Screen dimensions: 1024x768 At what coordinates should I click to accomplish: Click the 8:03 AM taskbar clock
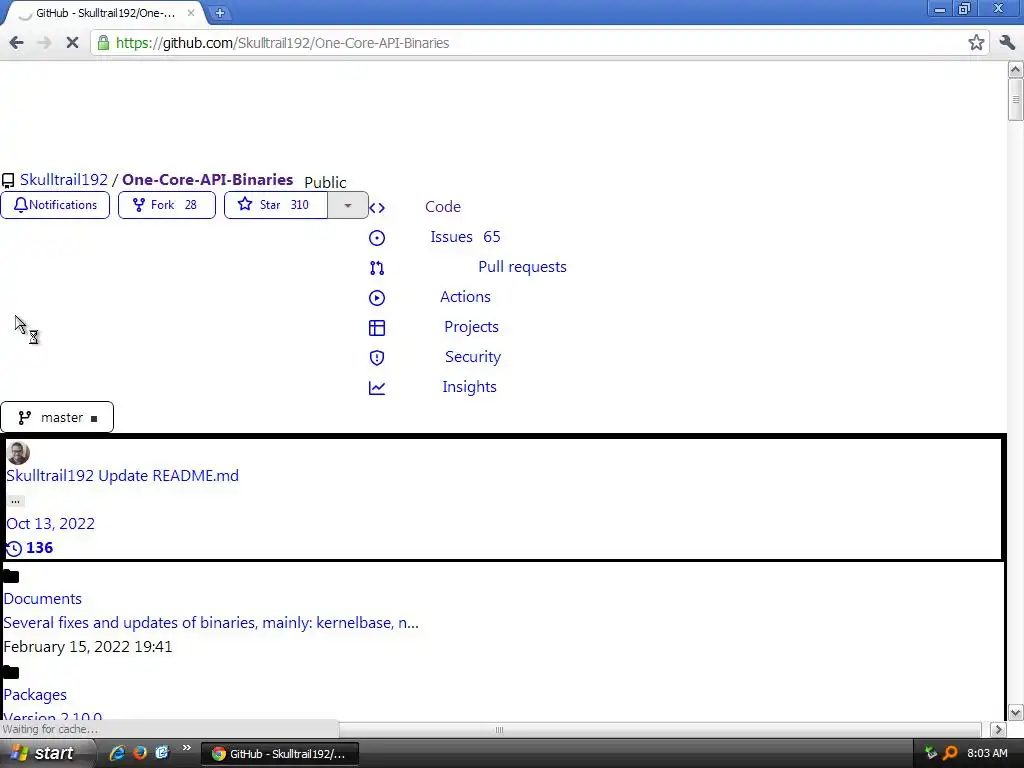pos(987,753)
